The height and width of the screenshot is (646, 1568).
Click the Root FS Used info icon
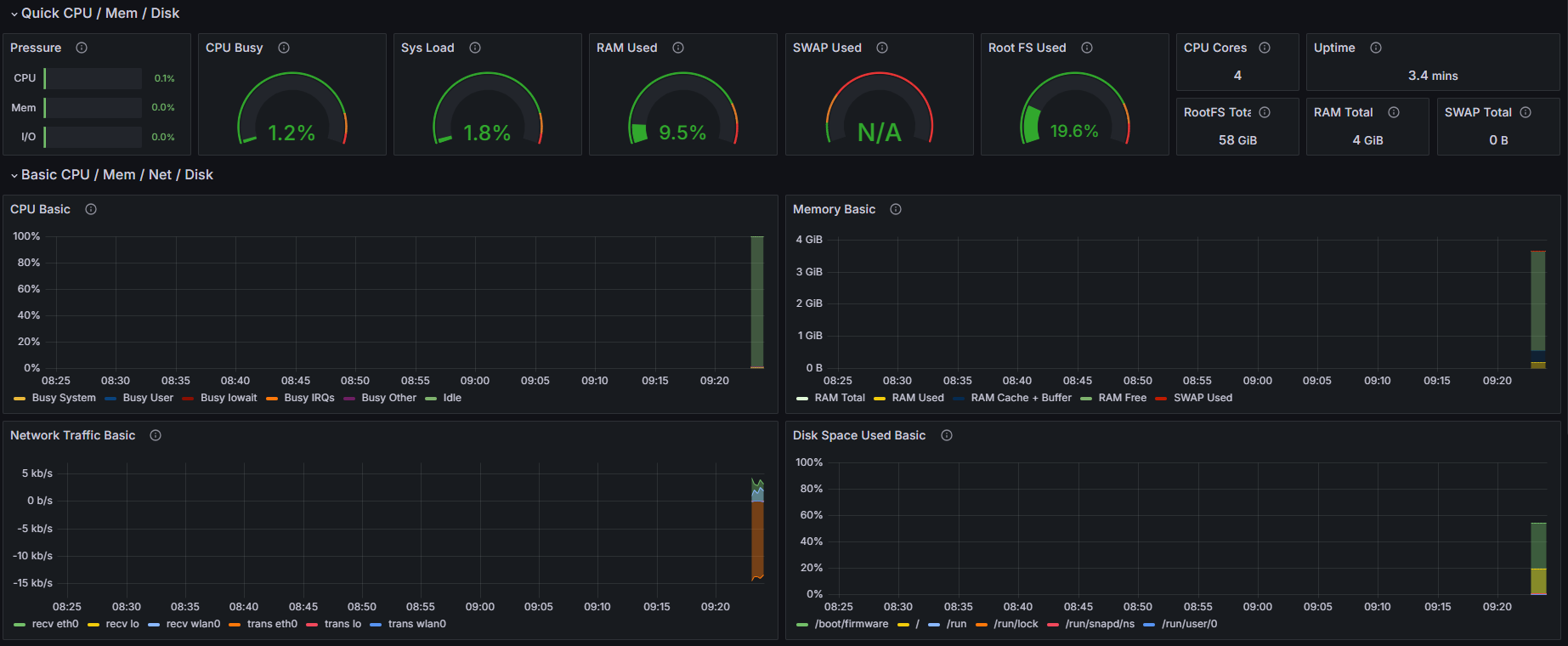1087,48
